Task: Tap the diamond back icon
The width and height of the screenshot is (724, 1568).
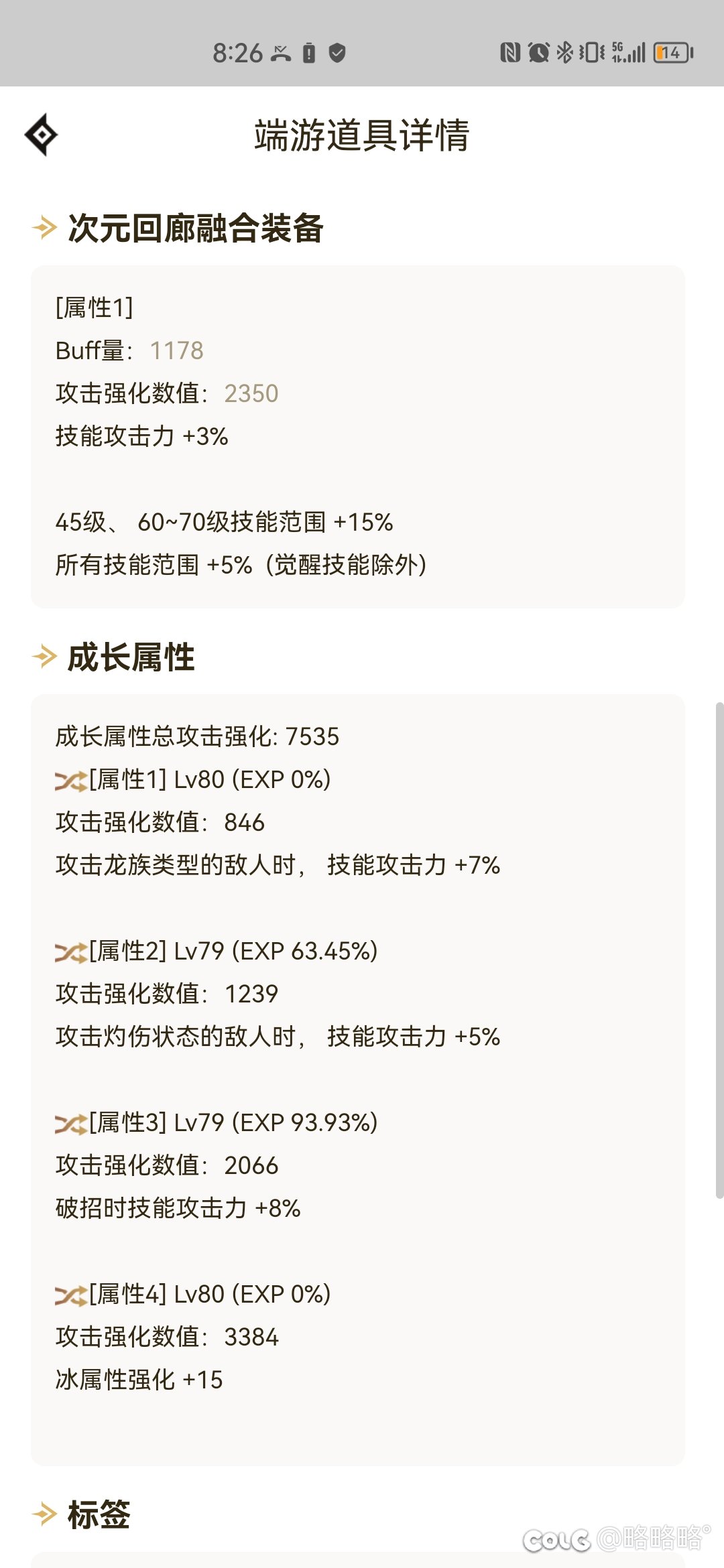Action: [x=42, y=135]
